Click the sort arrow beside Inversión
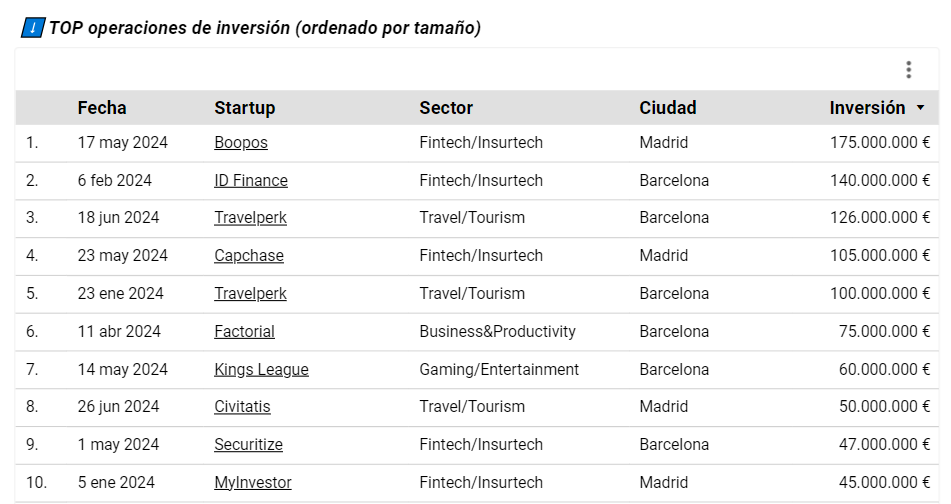This screenshot has height=504, width=951. click(x=920, y=108)
